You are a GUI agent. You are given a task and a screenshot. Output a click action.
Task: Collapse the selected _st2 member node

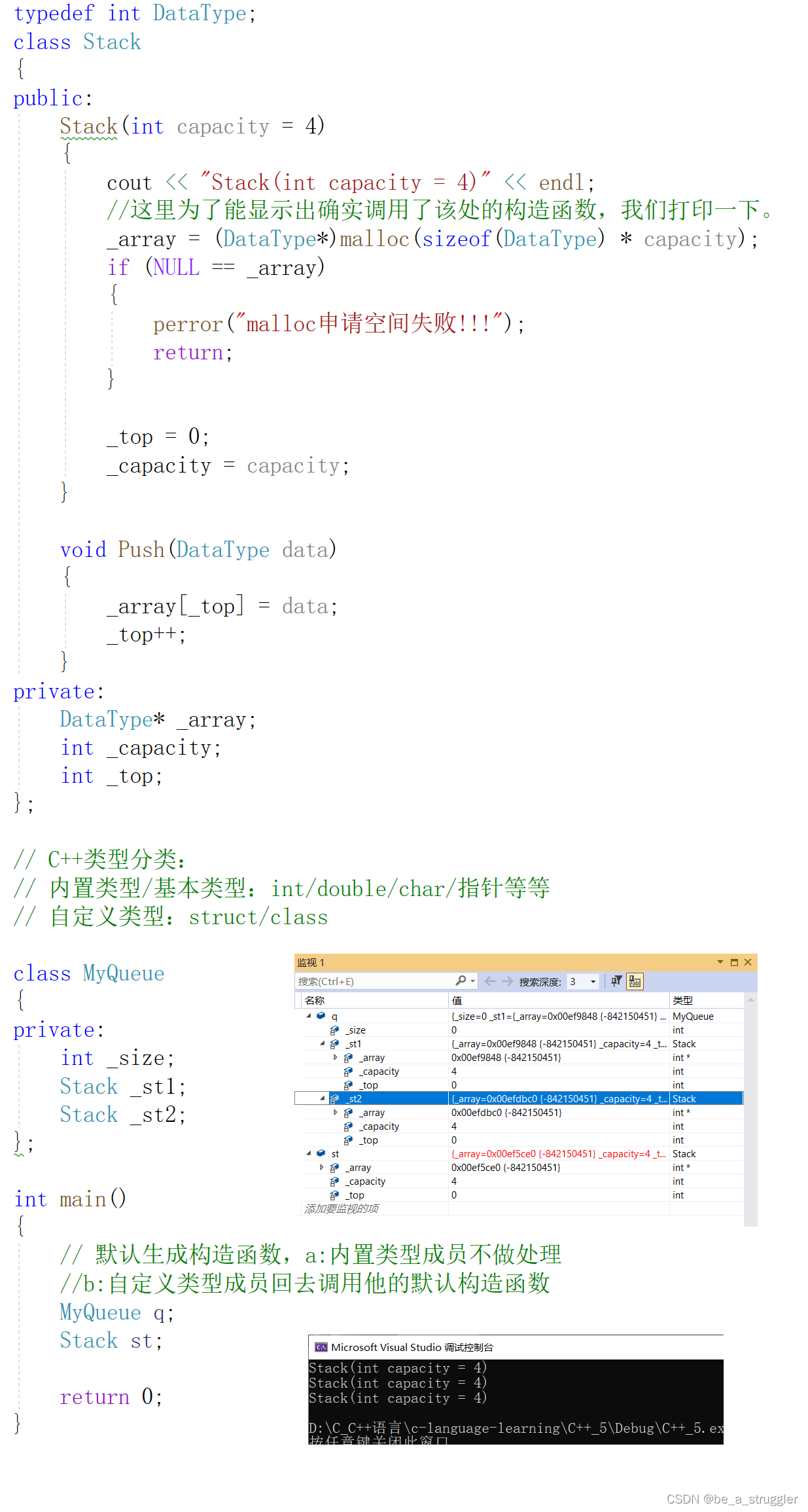pyautogui.click(x=322, y=1099)
